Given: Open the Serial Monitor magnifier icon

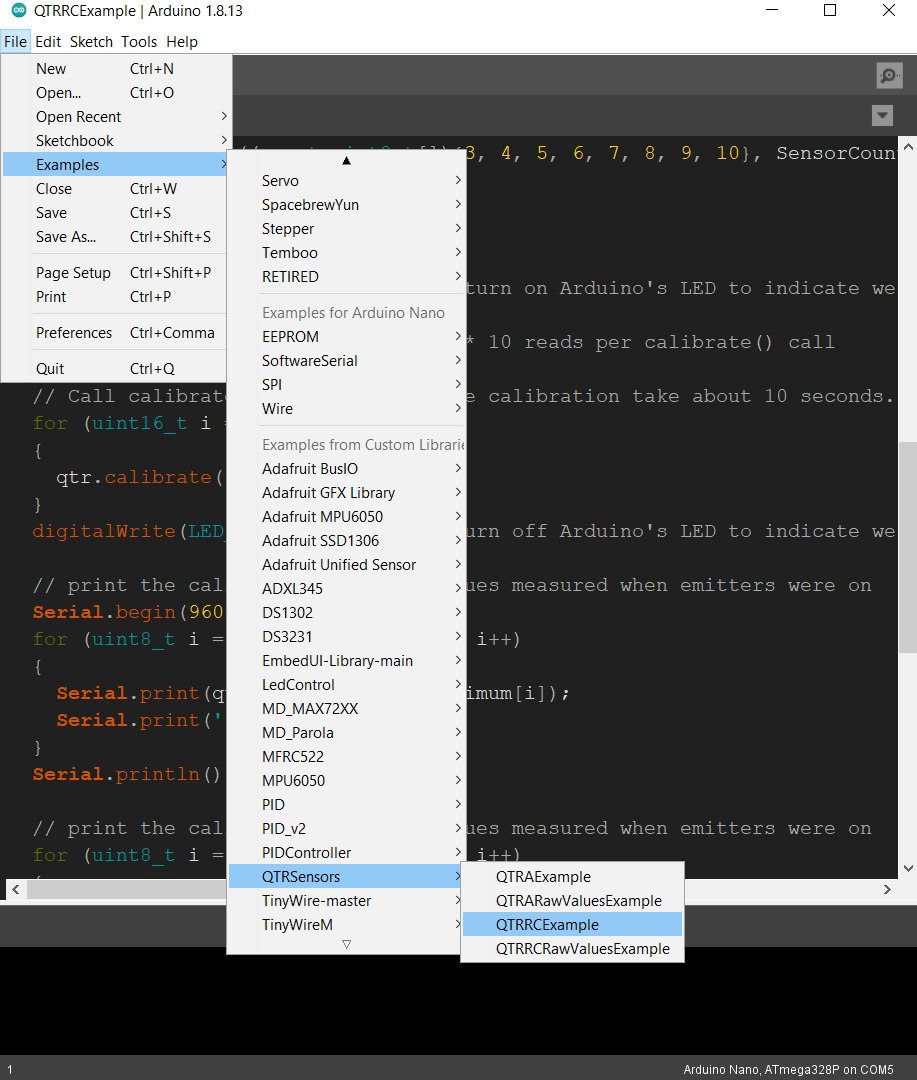Looking at the screenshot, I should [x=889, y=75].
